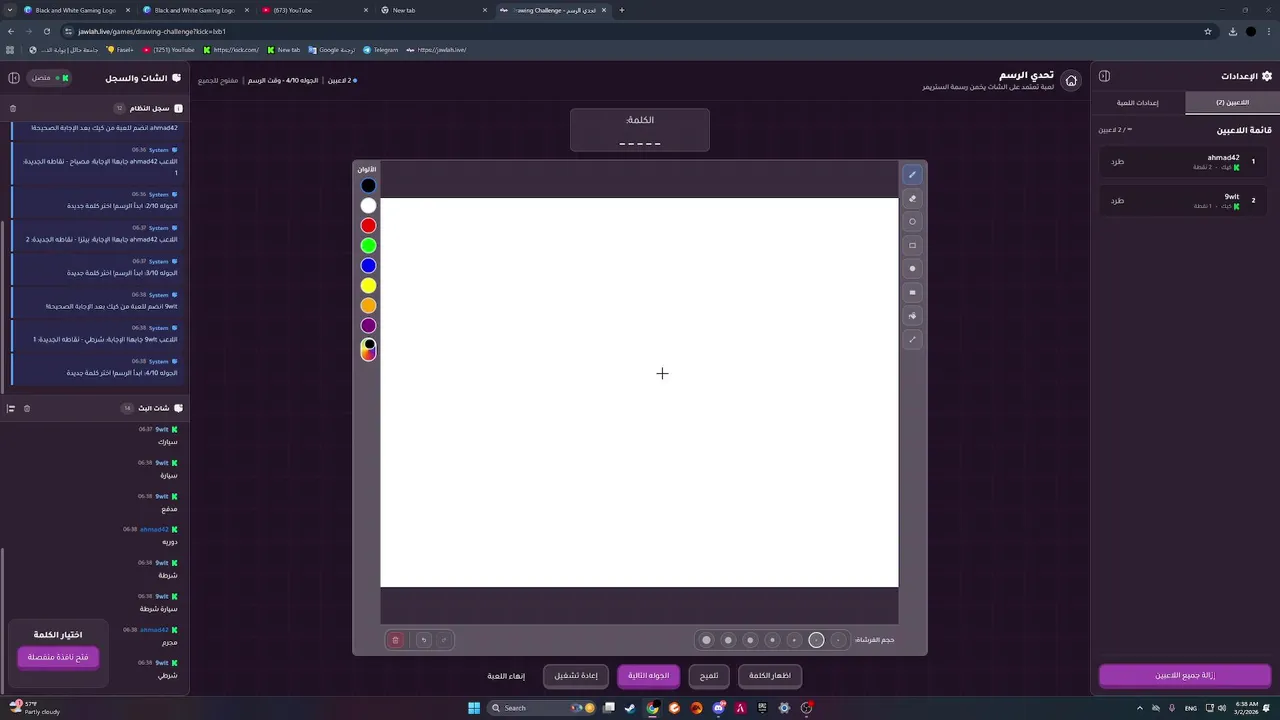Redo the drawing stroke
The width and height of the screenshot is (1280, 720).
point(444,640)
